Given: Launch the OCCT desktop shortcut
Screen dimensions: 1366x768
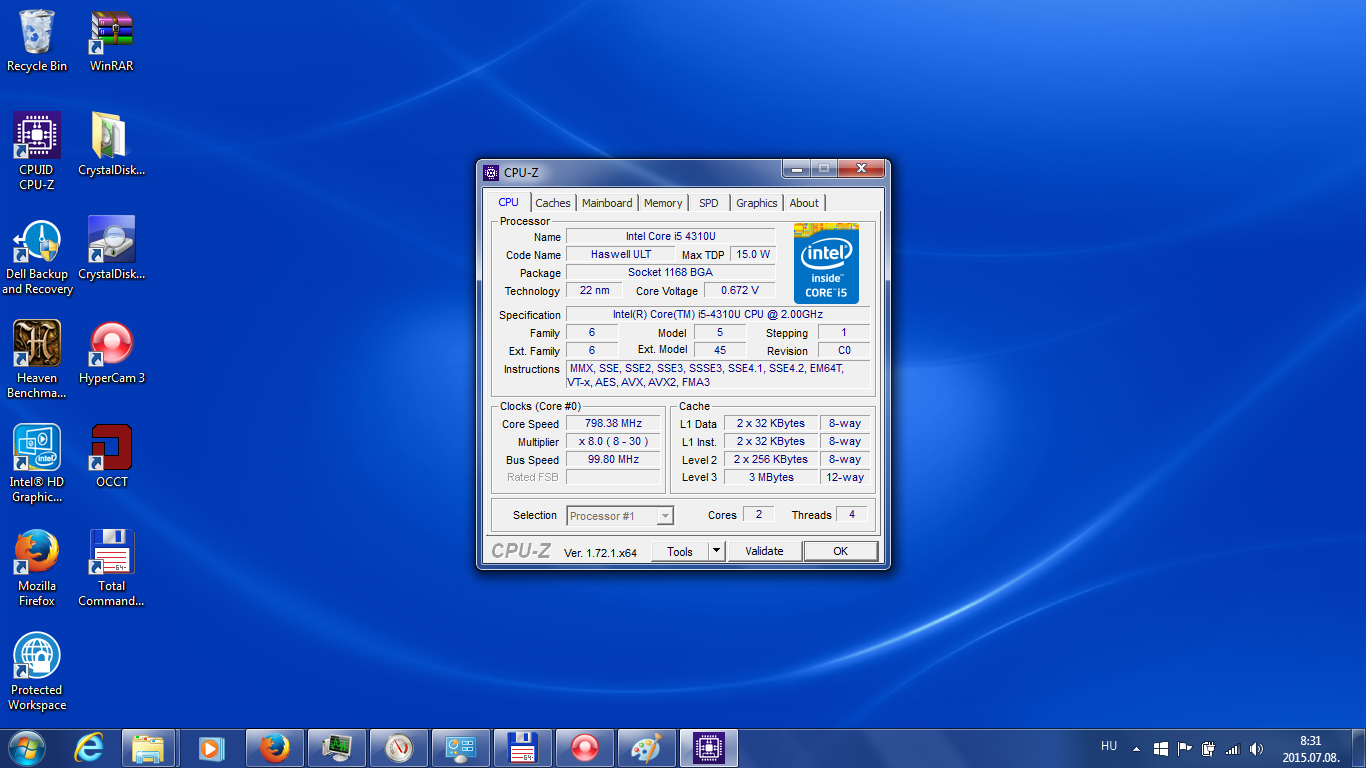Looking at the screenshot, I should pos(111,449).
